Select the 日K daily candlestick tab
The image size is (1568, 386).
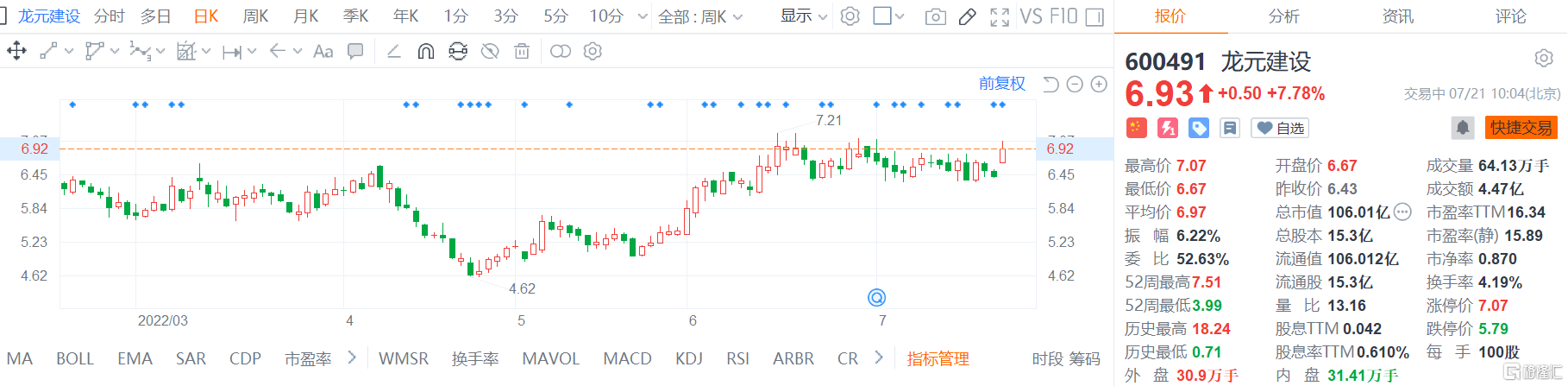click(206, 16)
